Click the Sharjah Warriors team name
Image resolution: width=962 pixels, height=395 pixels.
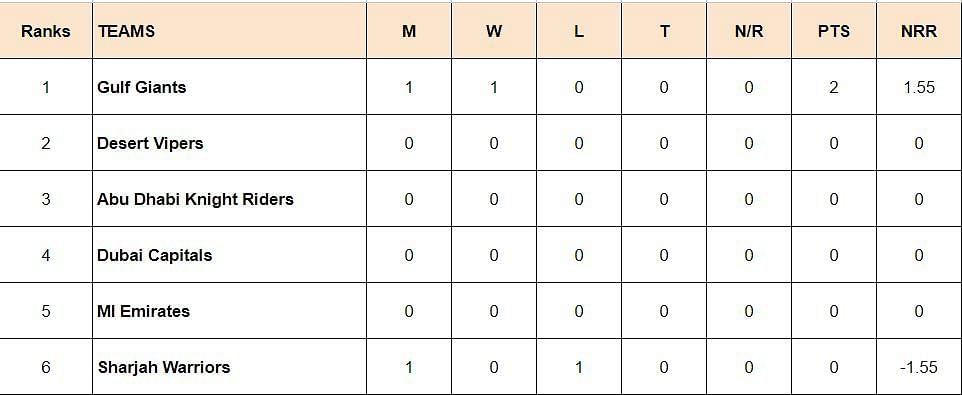(164, 367)
